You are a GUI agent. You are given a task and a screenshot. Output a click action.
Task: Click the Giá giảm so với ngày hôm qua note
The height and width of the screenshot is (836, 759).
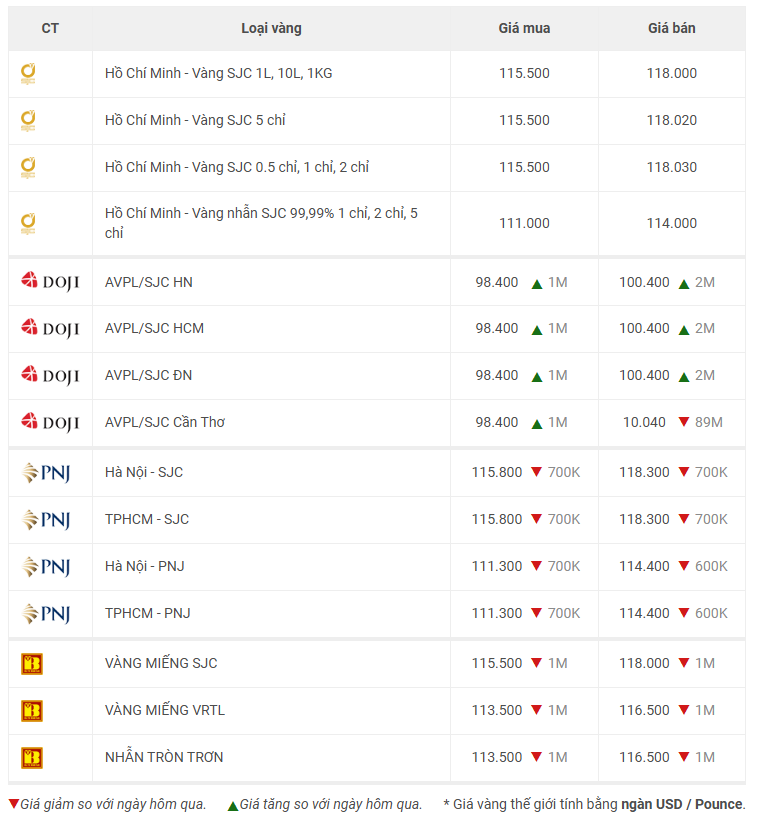113,804
